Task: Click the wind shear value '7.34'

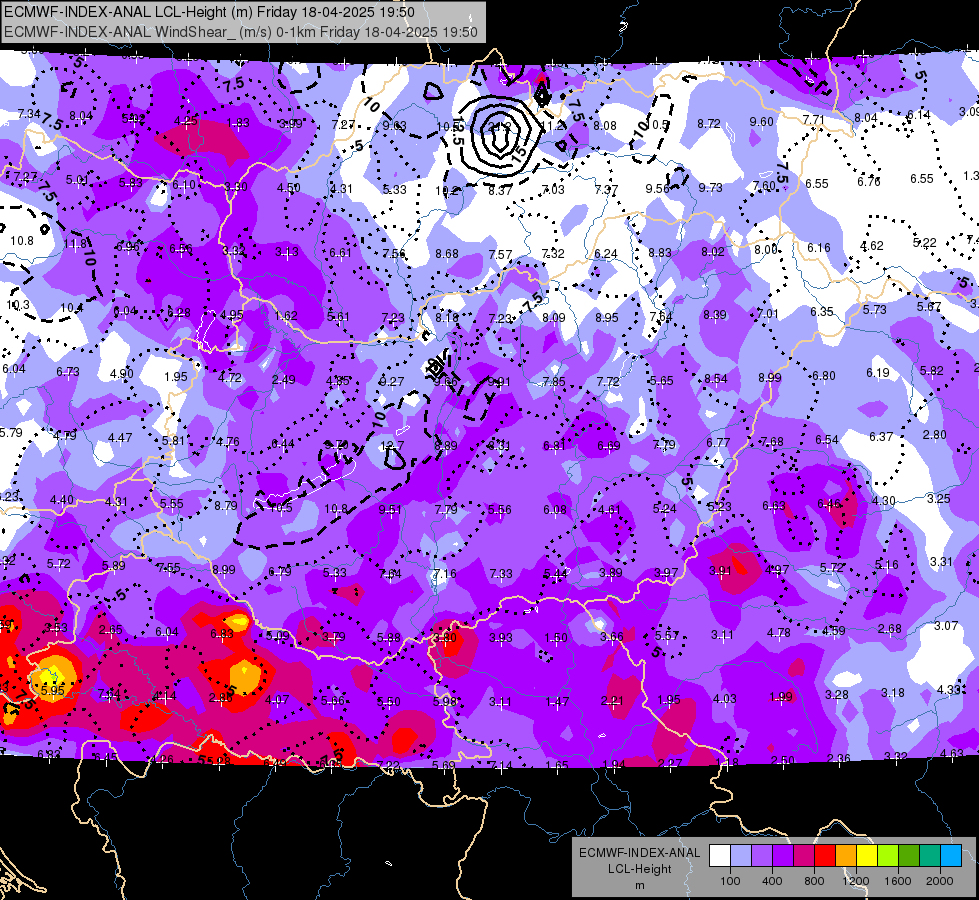Action: pyautogui.click(x=29, y=114)
